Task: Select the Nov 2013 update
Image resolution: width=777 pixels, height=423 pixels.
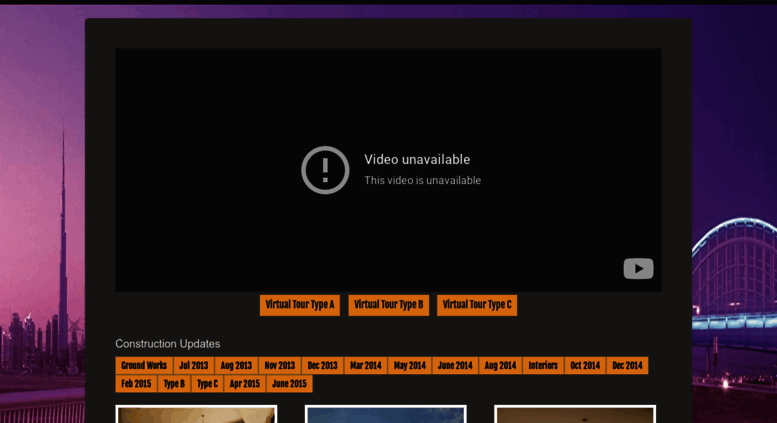Action: [279, 366]
